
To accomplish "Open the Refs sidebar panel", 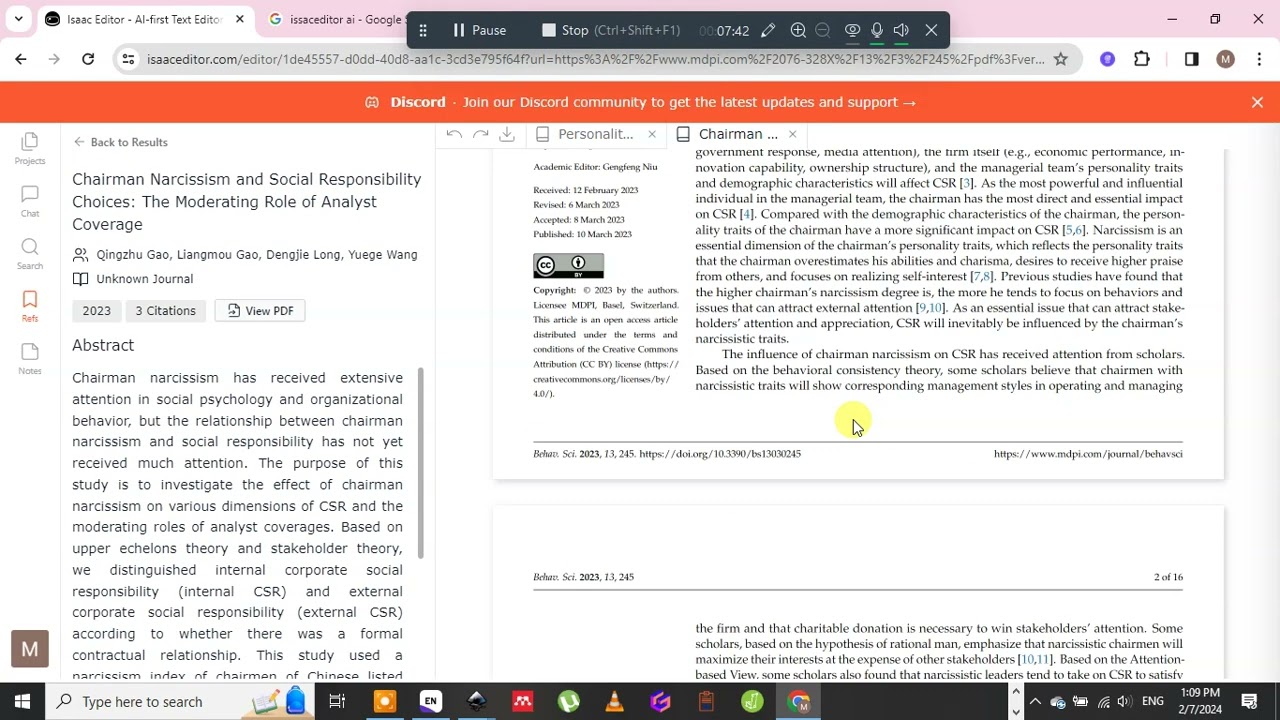I will point(30,306).
